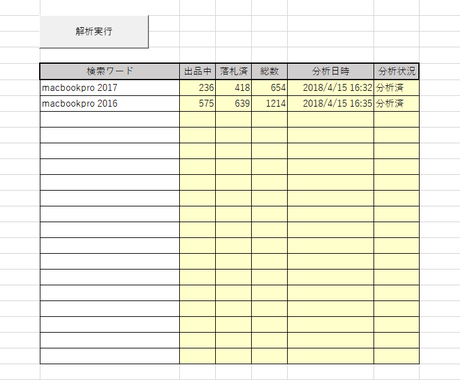The image size is (460, 380).
Task: Select the 検索ワード header cell
Action: (x=110, y=71)
